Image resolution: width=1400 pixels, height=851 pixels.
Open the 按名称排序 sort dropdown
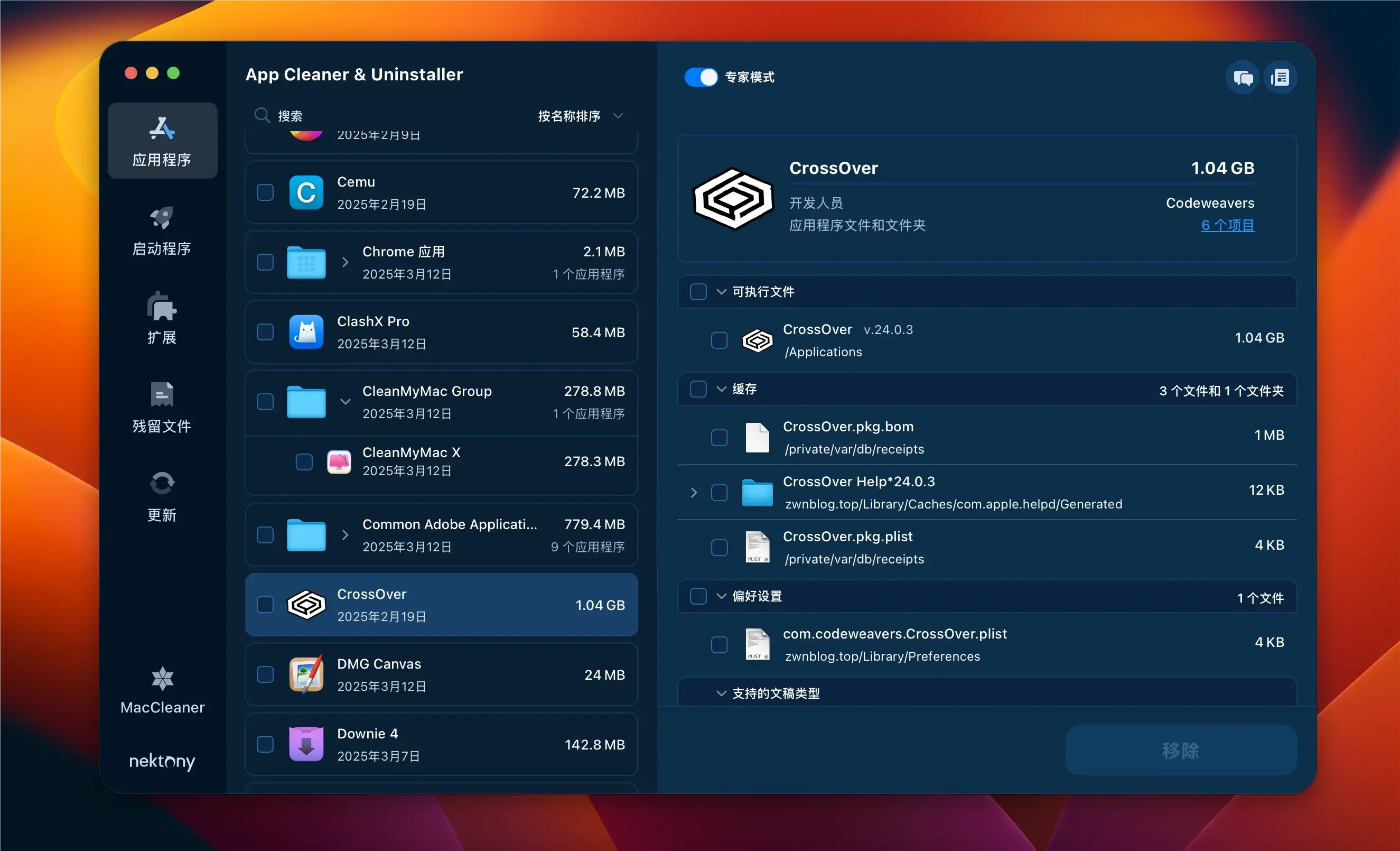(x=581, y=116)
